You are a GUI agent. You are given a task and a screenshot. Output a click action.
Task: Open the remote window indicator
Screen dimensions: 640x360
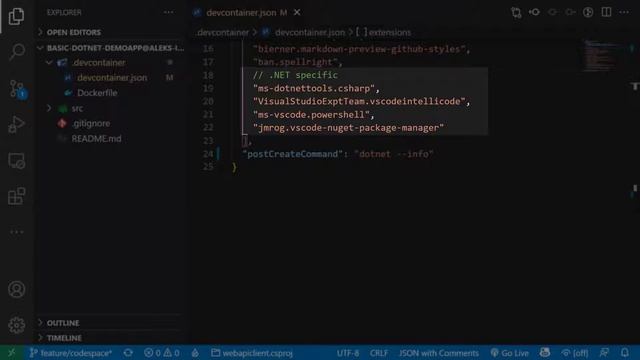tap(12, 353)
